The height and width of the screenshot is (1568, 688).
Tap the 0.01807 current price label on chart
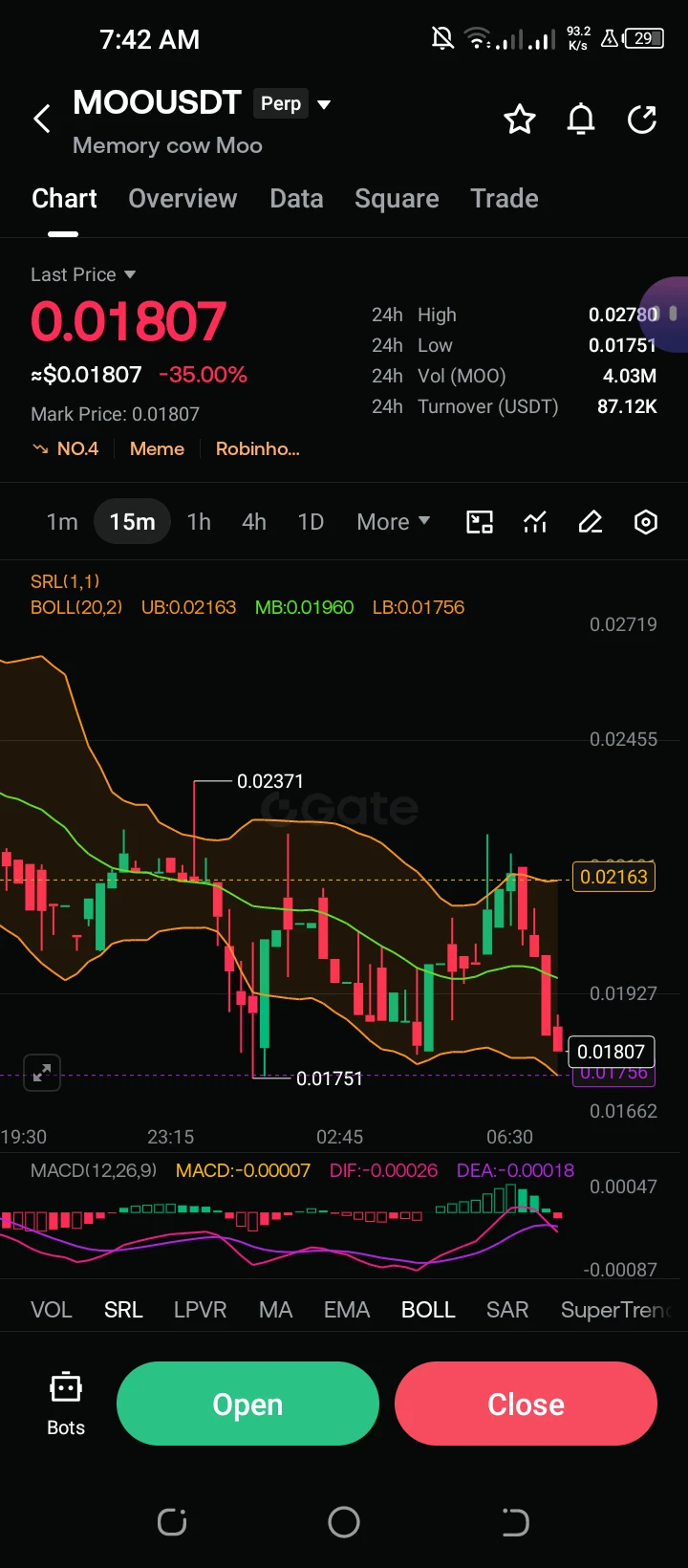coord(612,1052)
